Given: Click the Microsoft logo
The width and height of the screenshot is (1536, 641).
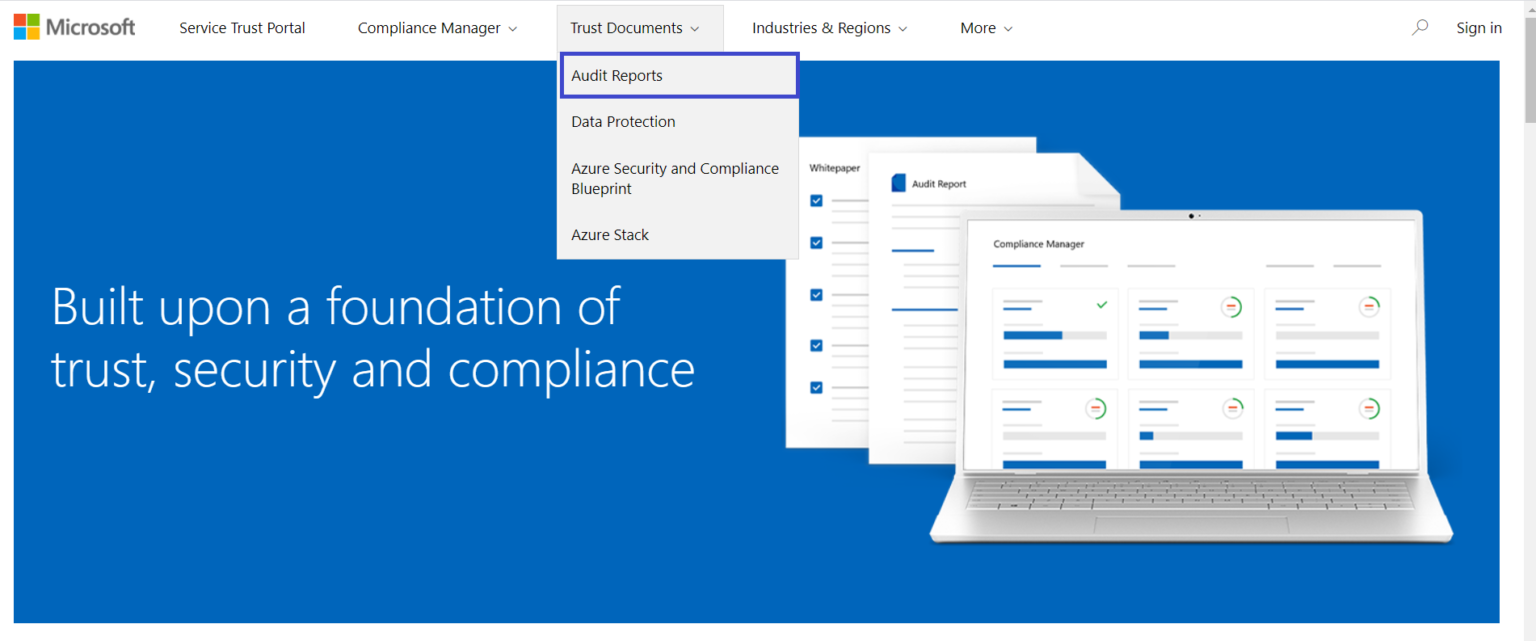Looking at the screenshot, I should 74,26.
